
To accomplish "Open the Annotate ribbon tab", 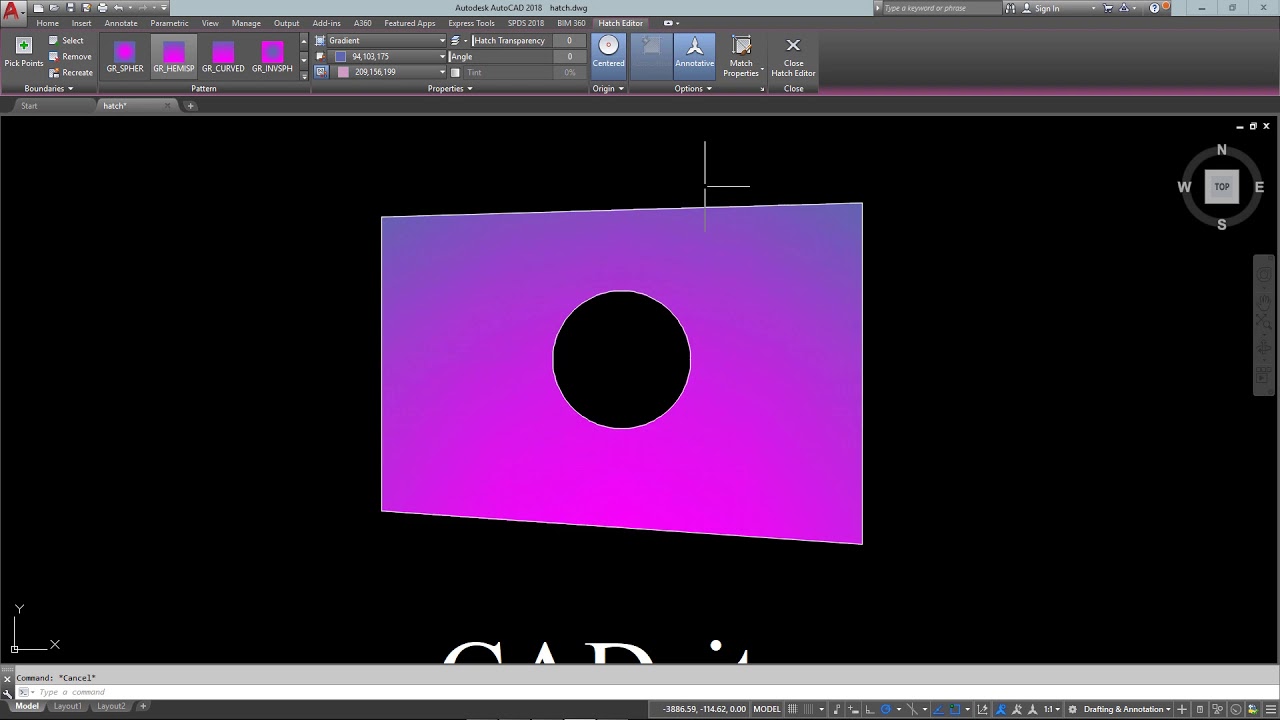I will coord(121,23).
